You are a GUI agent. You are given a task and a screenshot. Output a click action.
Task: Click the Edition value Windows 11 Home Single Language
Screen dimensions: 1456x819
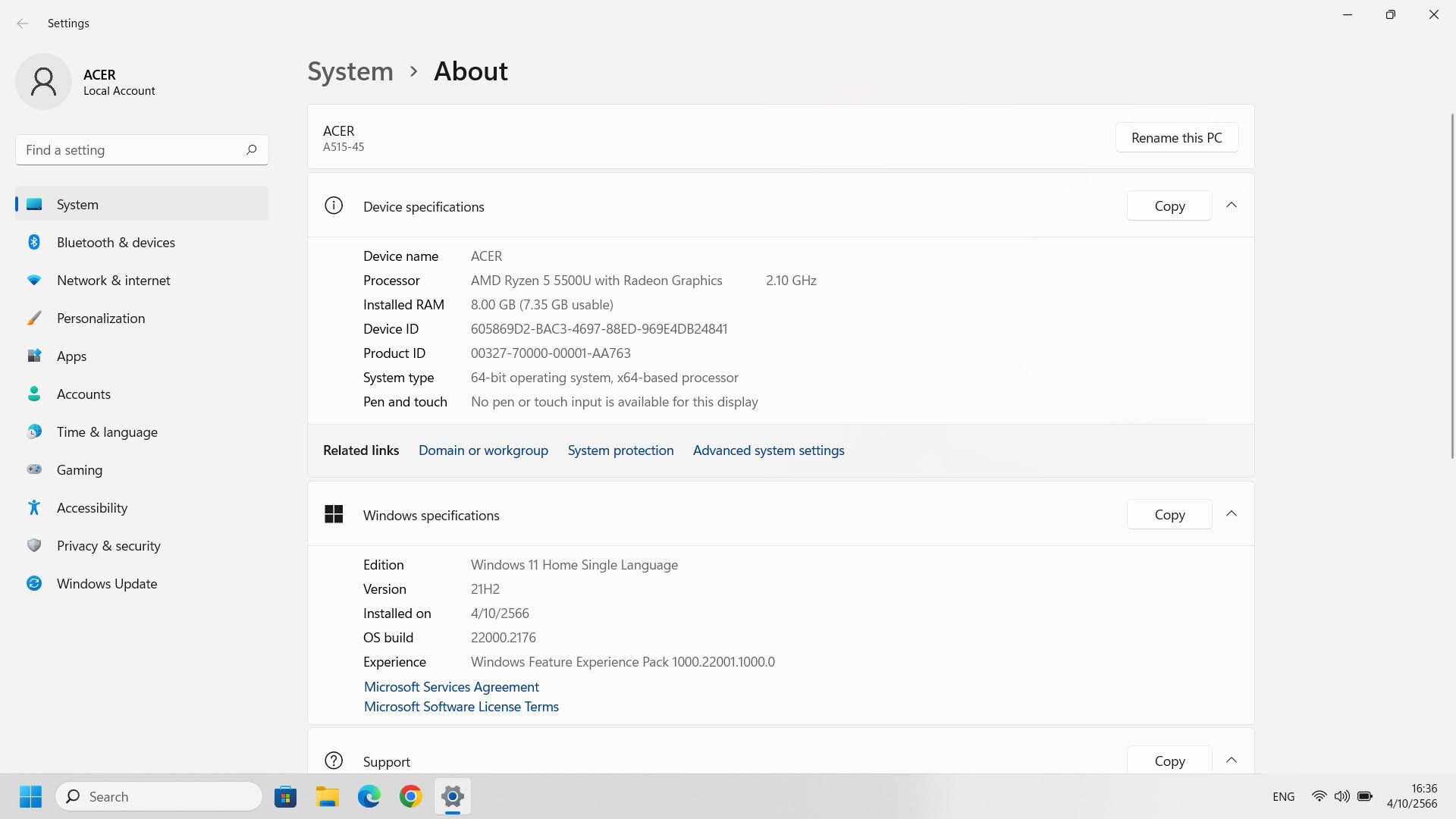[574, 564]
